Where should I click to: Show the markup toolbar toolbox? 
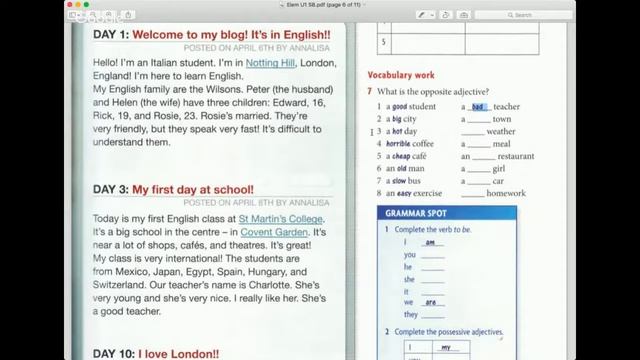coord(464,15)
